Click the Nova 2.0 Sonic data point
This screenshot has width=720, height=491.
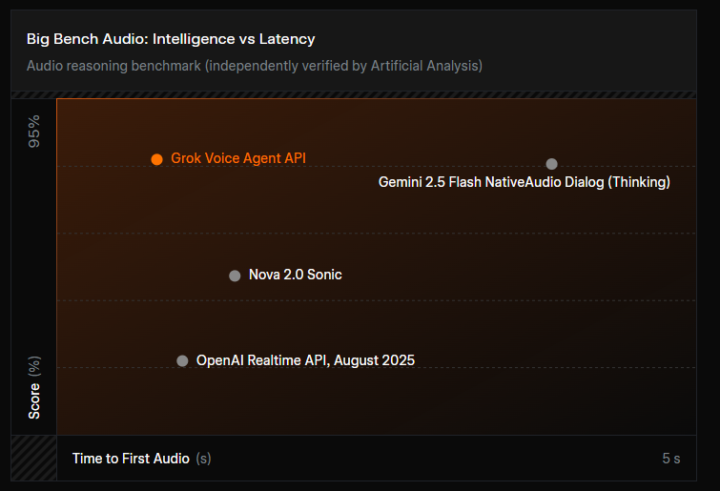tap(234, 275)
